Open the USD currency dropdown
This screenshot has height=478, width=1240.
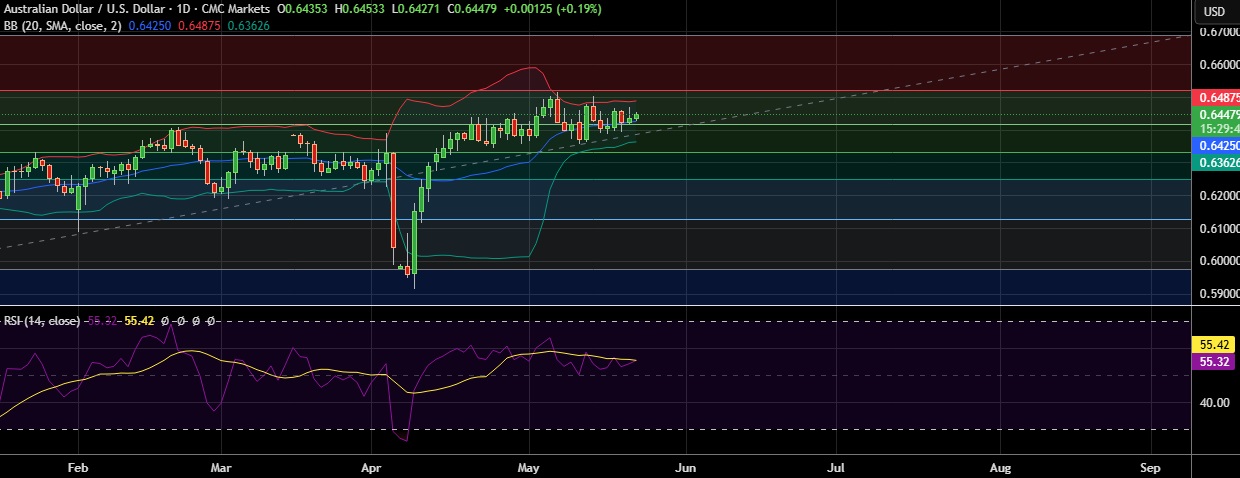click(1214, 12)
